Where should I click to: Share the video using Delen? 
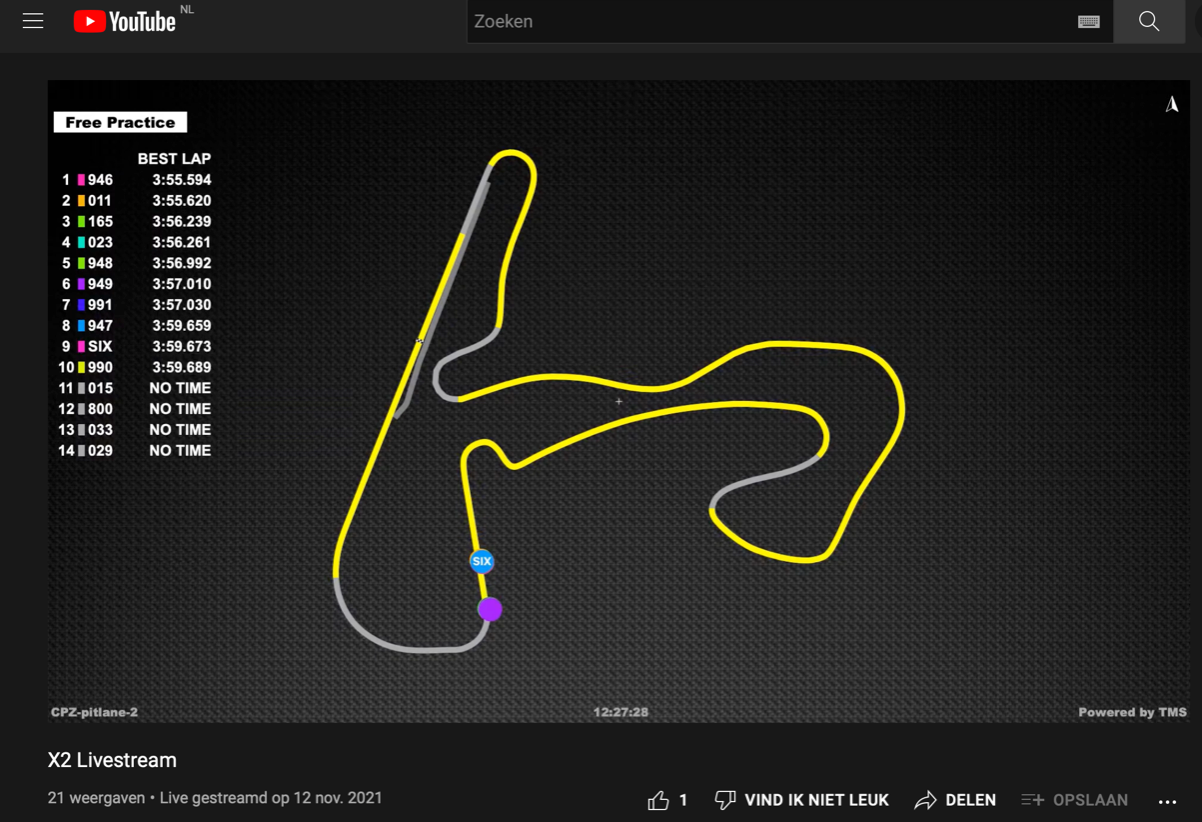955,800
